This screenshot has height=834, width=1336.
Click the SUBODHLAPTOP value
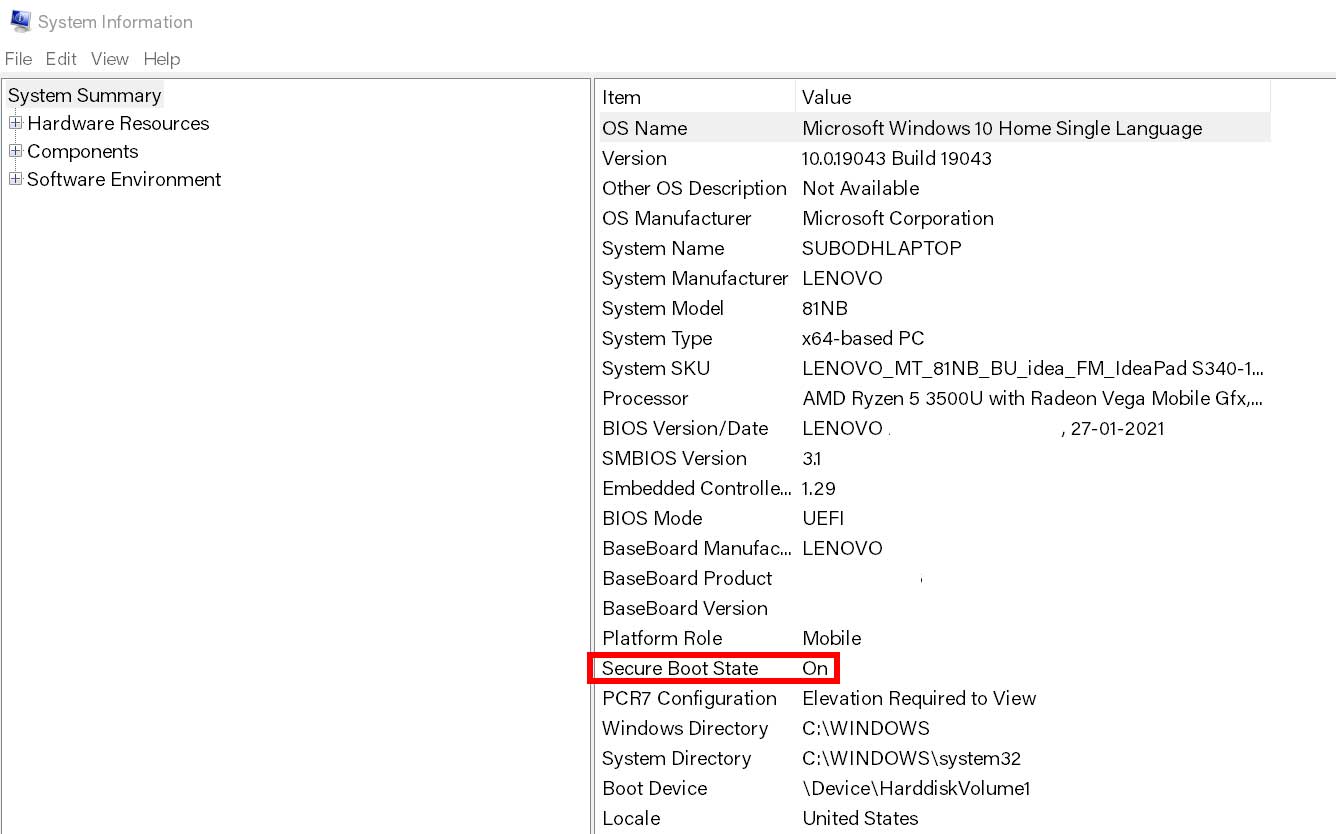882,248
